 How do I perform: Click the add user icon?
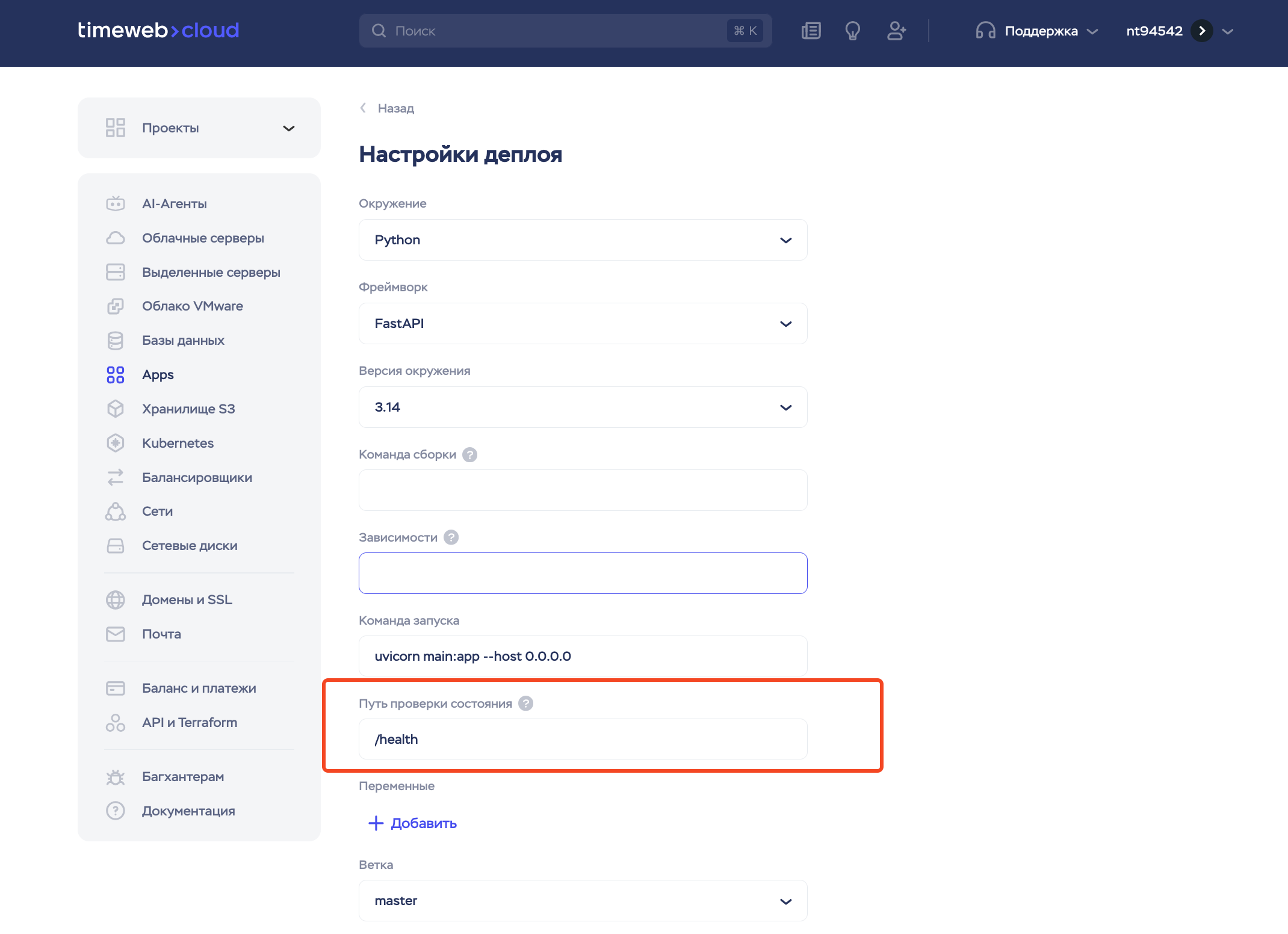tap(896, 31)
